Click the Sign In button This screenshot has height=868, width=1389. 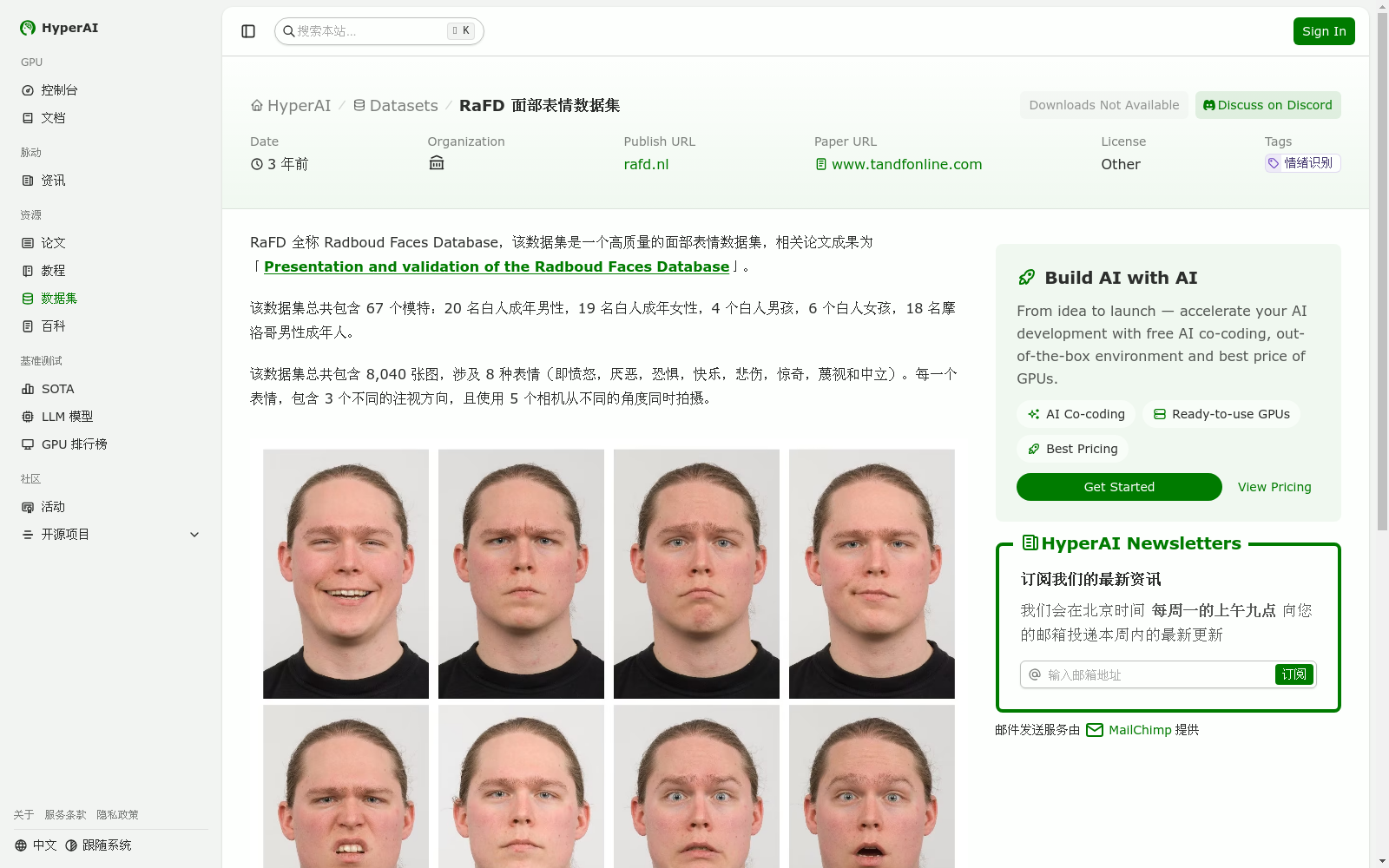coord(1324,31)
